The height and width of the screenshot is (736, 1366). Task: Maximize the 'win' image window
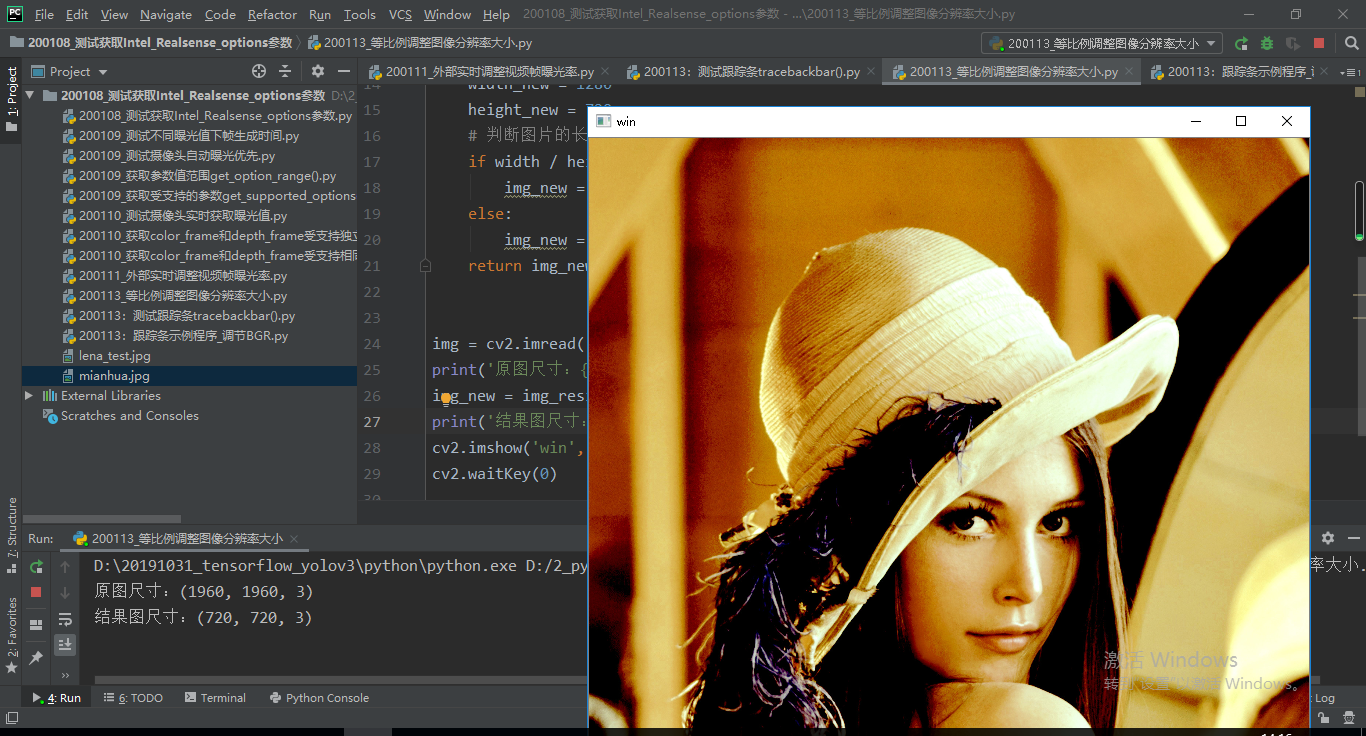point(1241,121)
